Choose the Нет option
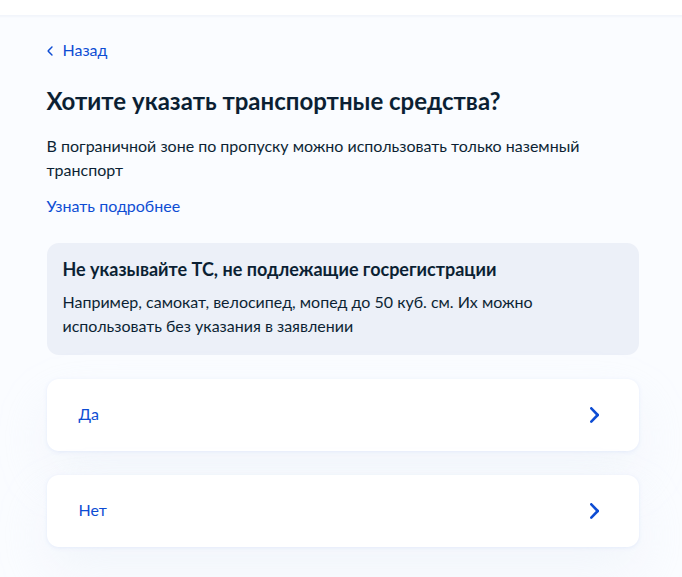The height and width of the screenshot is (577, 682). tap(343, 511)
